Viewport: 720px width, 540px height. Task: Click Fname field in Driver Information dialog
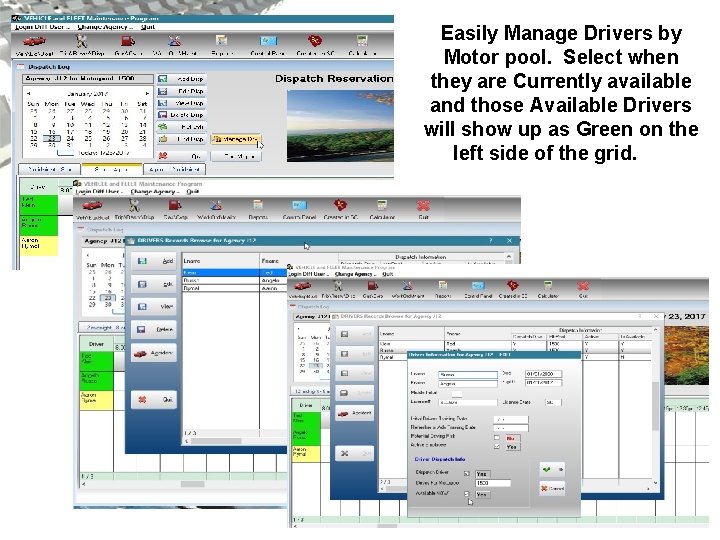(x=467, y=383)
